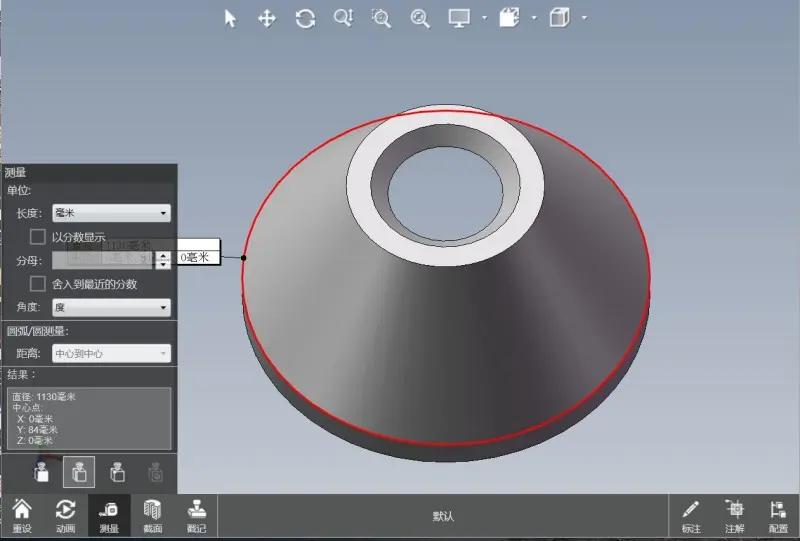Open the 动画 animation tool
The image size is (800, 541).
[65, 516]
